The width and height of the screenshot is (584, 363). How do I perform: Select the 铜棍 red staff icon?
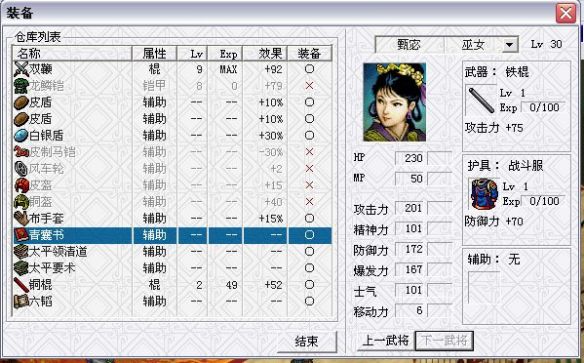coord(21,285)
